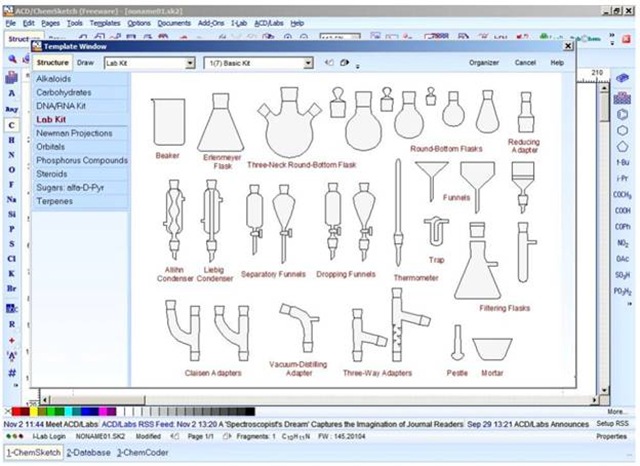Switch Template Window to Structure mode
640x466 pixels.
click(x=53, y=62)
